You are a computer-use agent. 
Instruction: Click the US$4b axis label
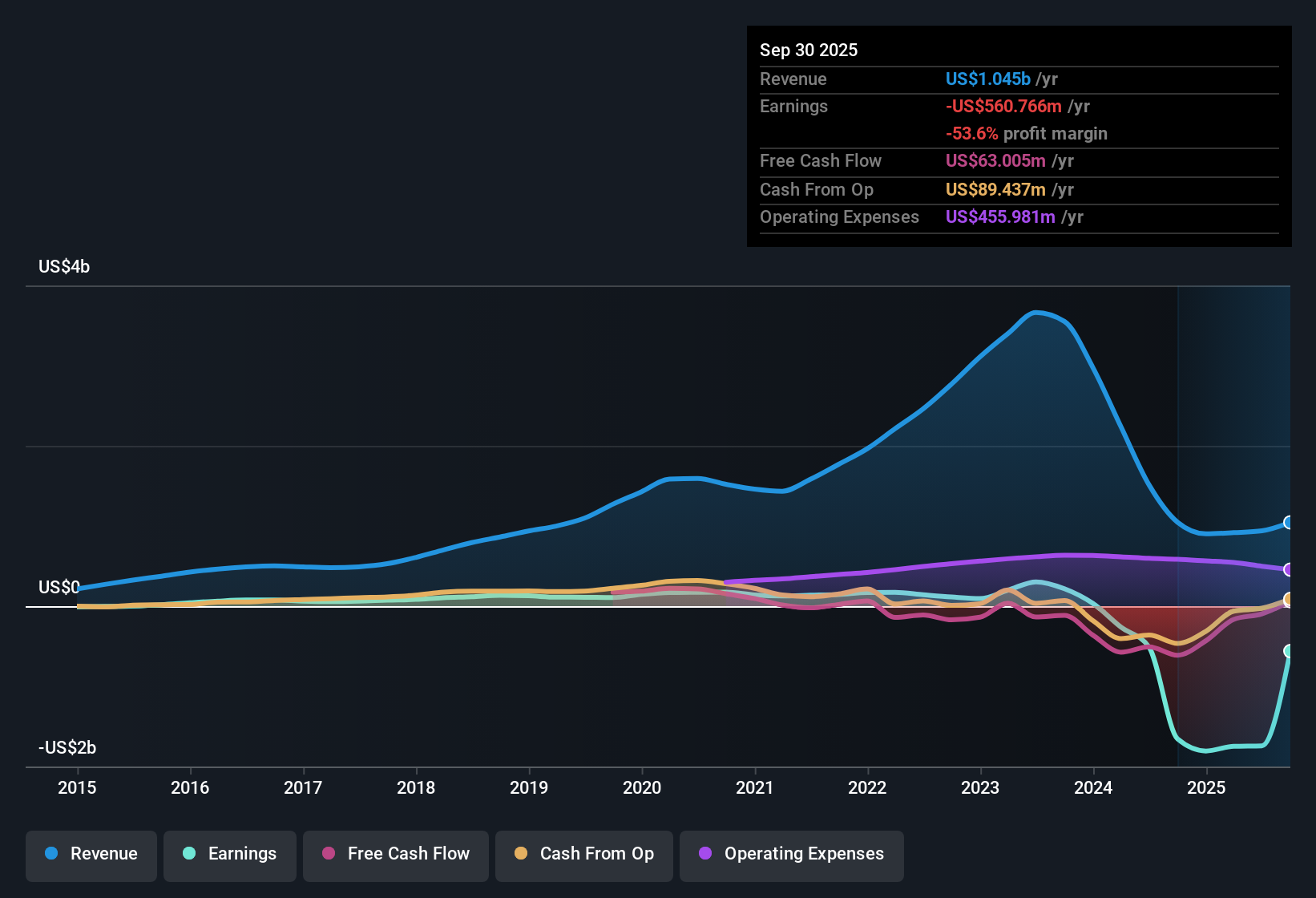[63, 266]
